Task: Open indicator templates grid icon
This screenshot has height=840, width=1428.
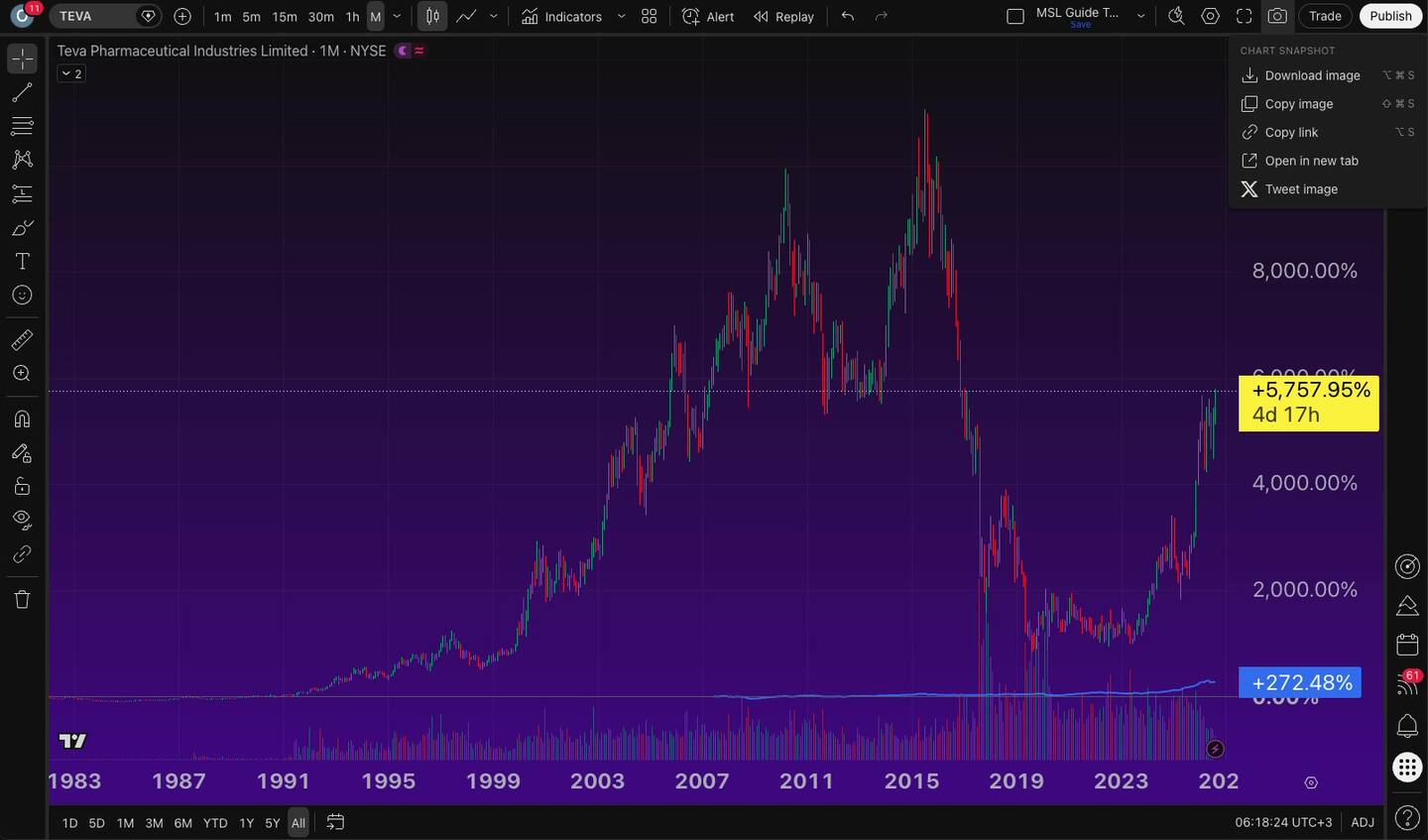Action: click(650, 16)
